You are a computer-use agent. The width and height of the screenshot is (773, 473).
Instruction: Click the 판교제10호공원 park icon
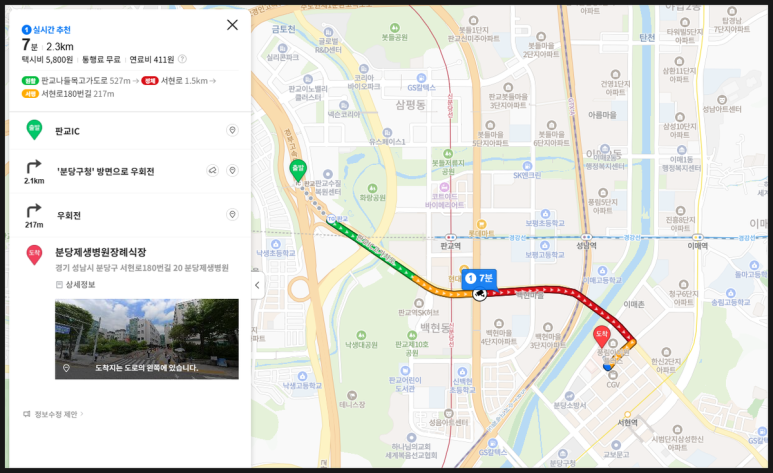pos(412,335)
